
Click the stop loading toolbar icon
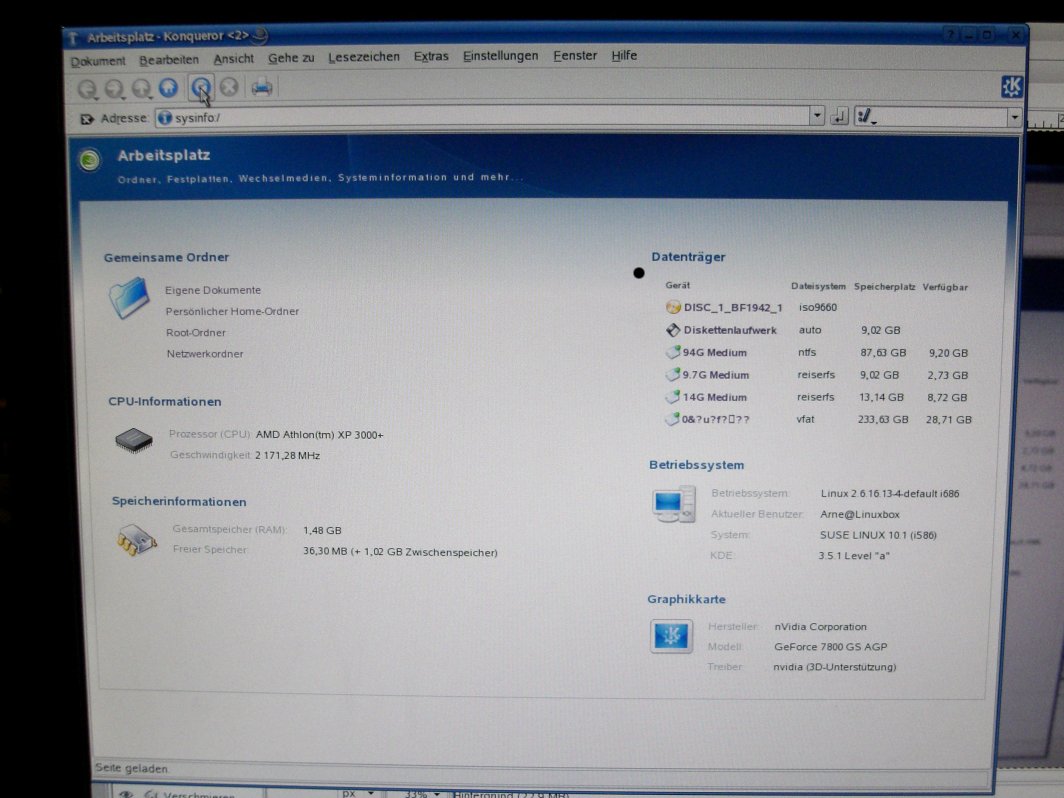pos(229,87)
